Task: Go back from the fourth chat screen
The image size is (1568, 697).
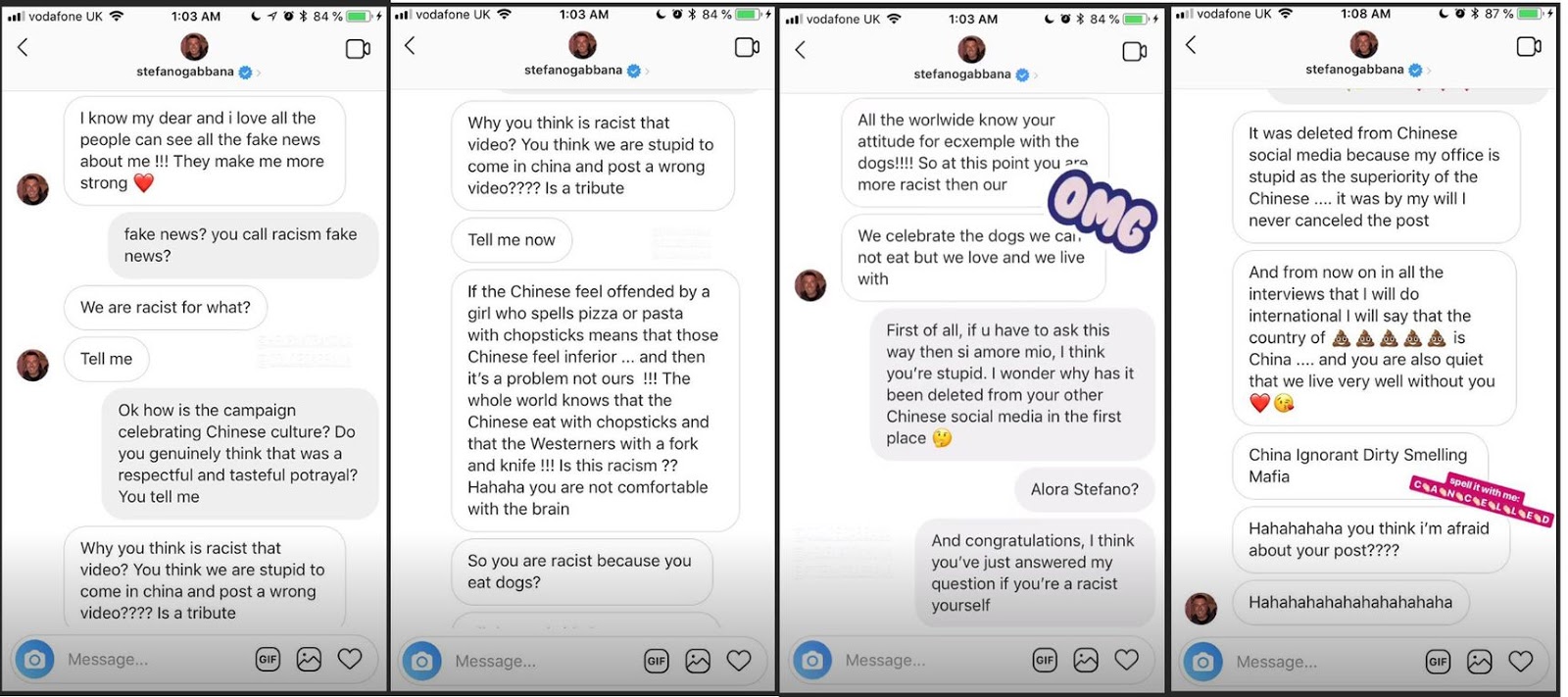Action: pos(1191,45)
